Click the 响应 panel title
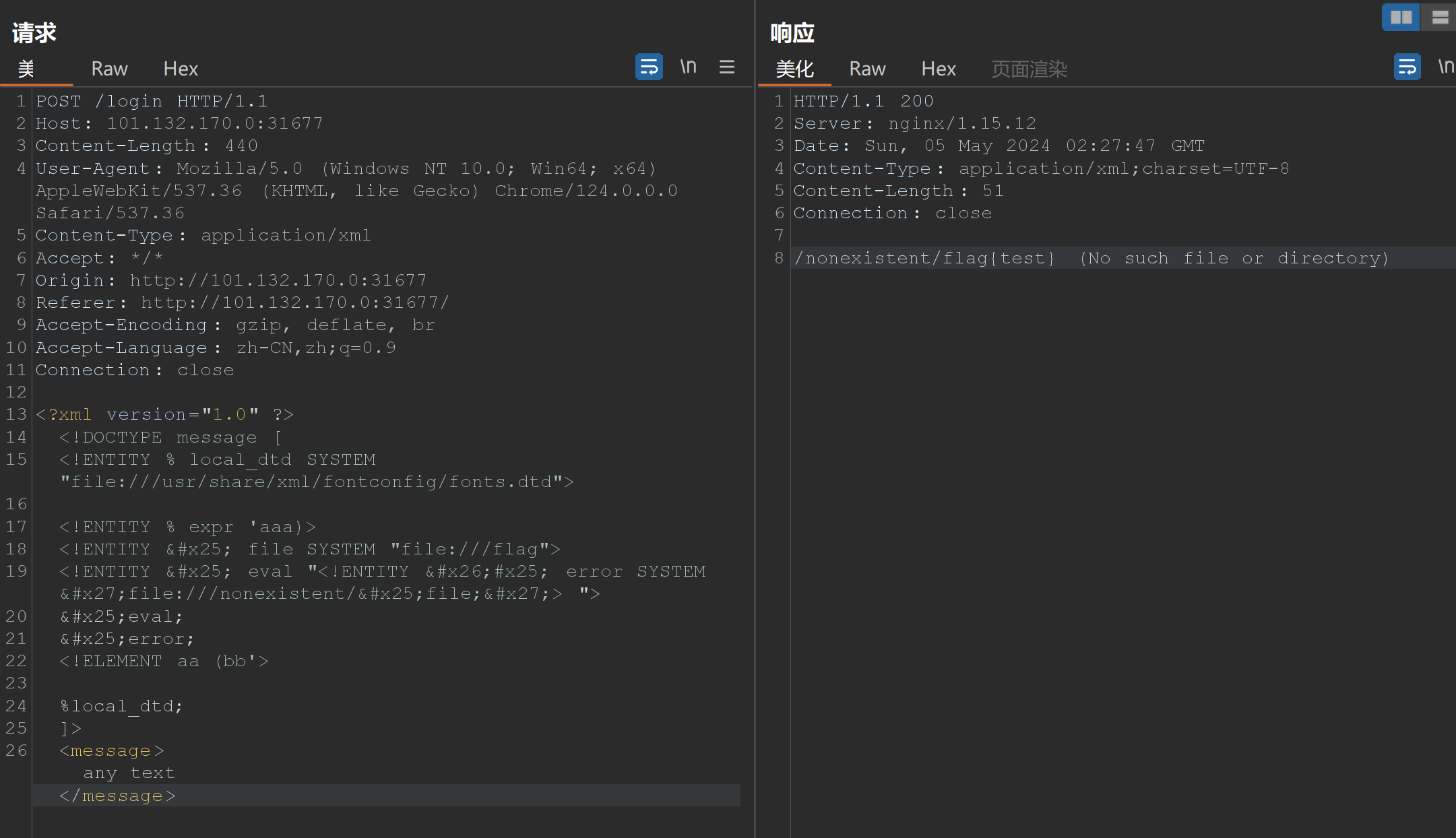The image size is (1456, 838). pyautogui.click(x=793, y=32)
